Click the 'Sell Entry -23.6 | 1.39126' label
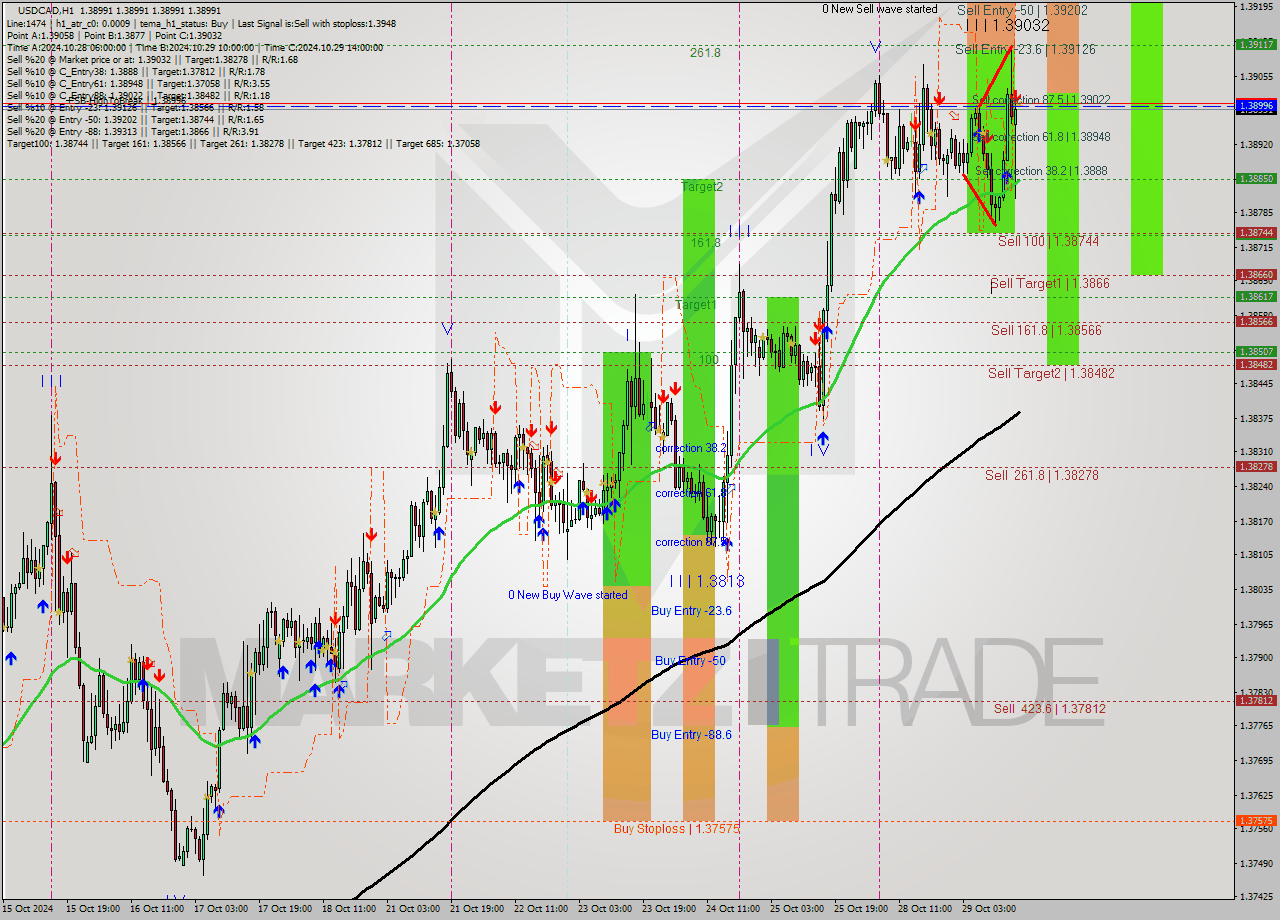Viewport: 1280px width, 920px height. pos(1025,49)
